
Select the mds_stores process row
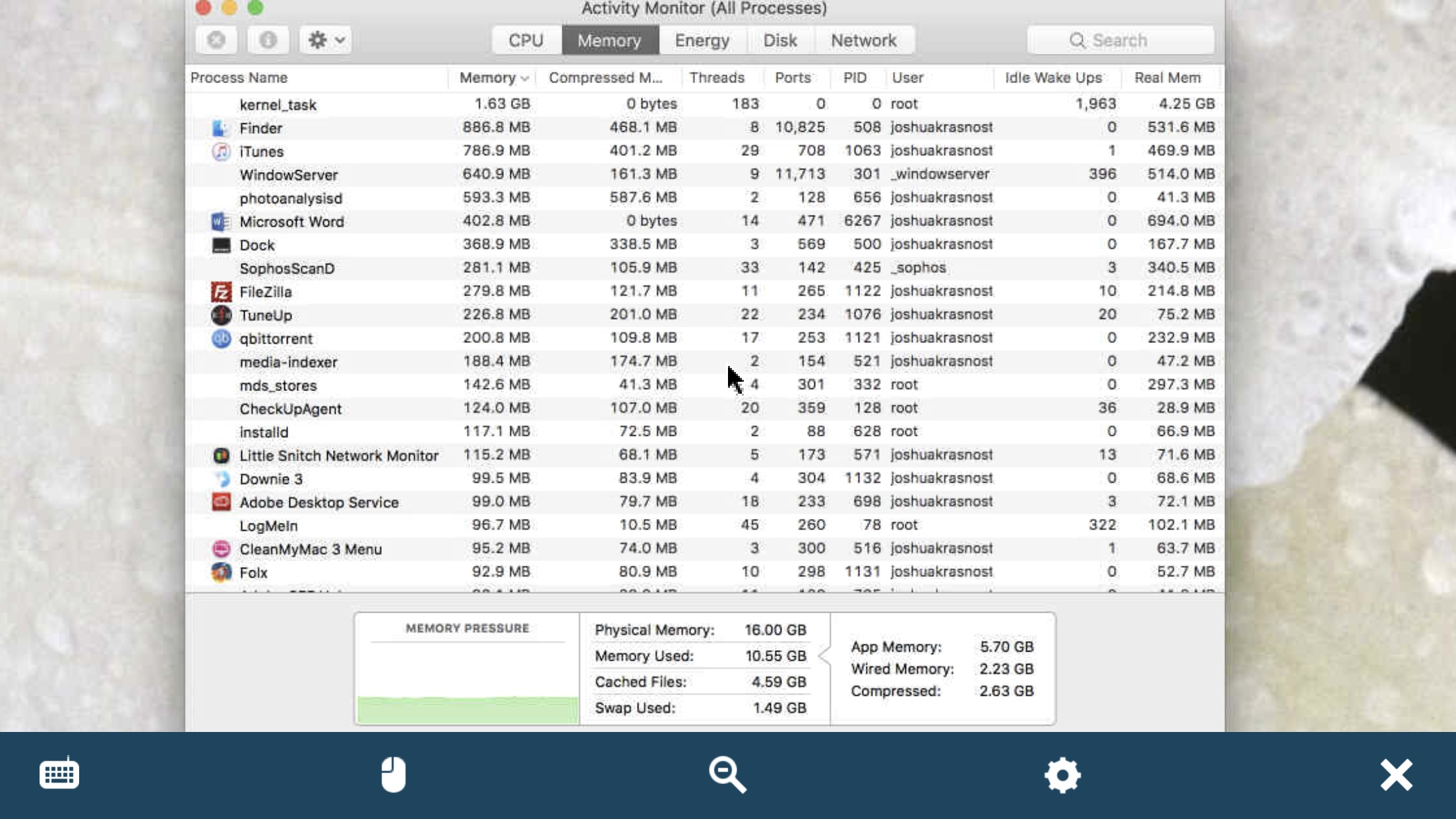click(x=704, y=385)
